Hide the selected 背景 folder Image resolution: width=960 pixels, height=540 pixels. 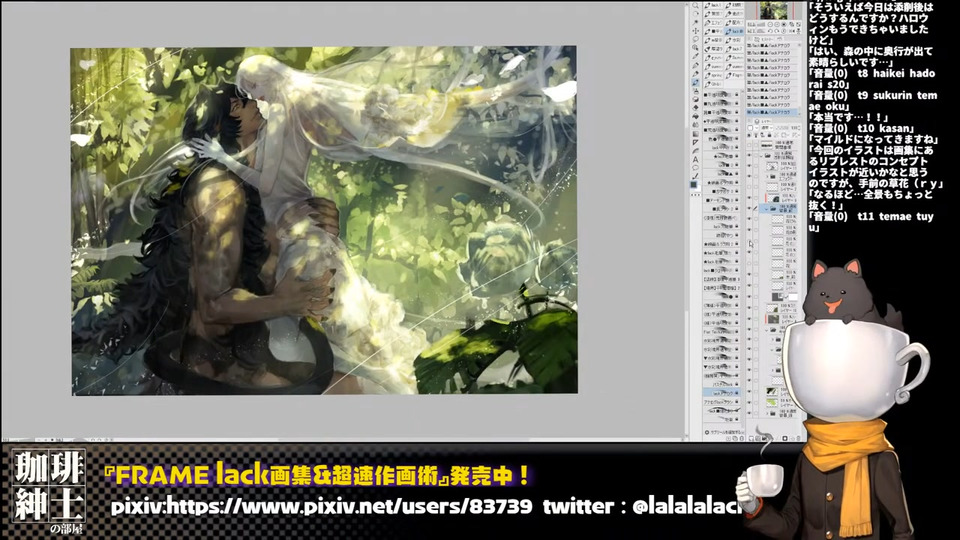coord(749,209)
